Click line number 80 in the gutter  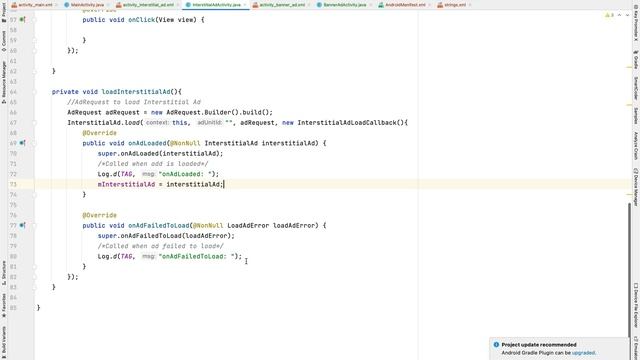coord(13,256)
